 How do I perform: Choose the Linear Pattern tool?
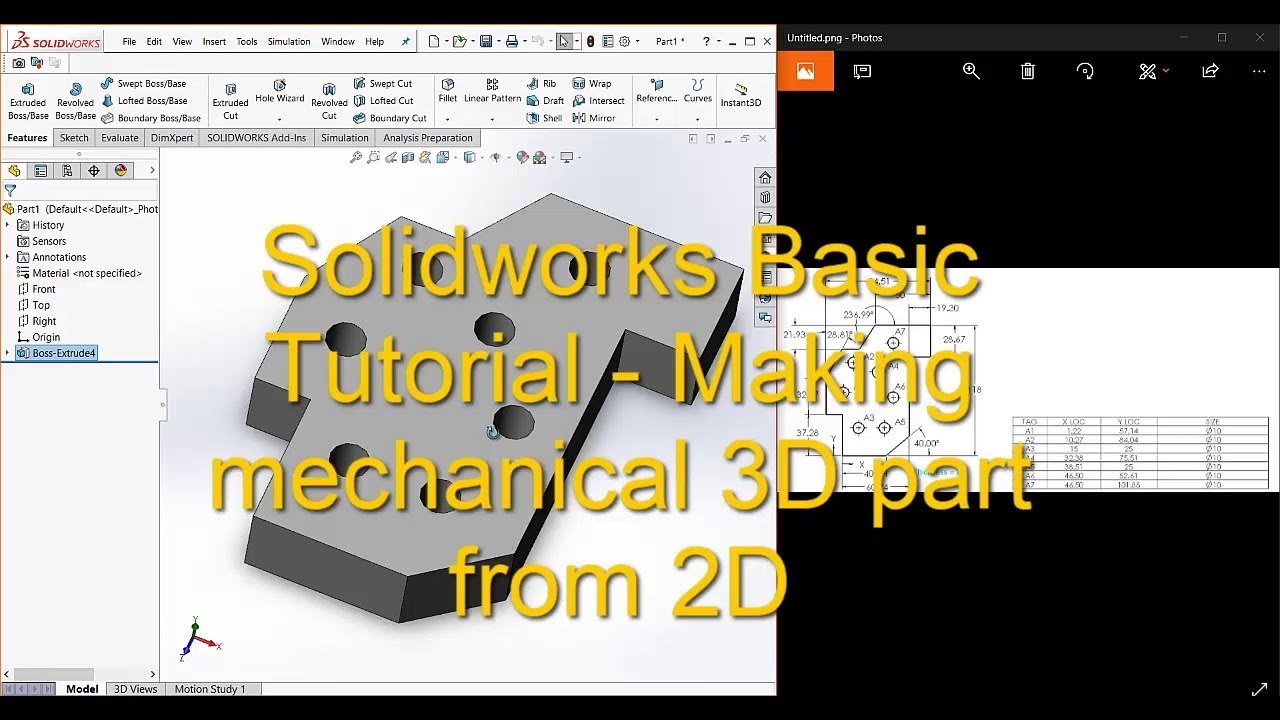click(492, 91)
